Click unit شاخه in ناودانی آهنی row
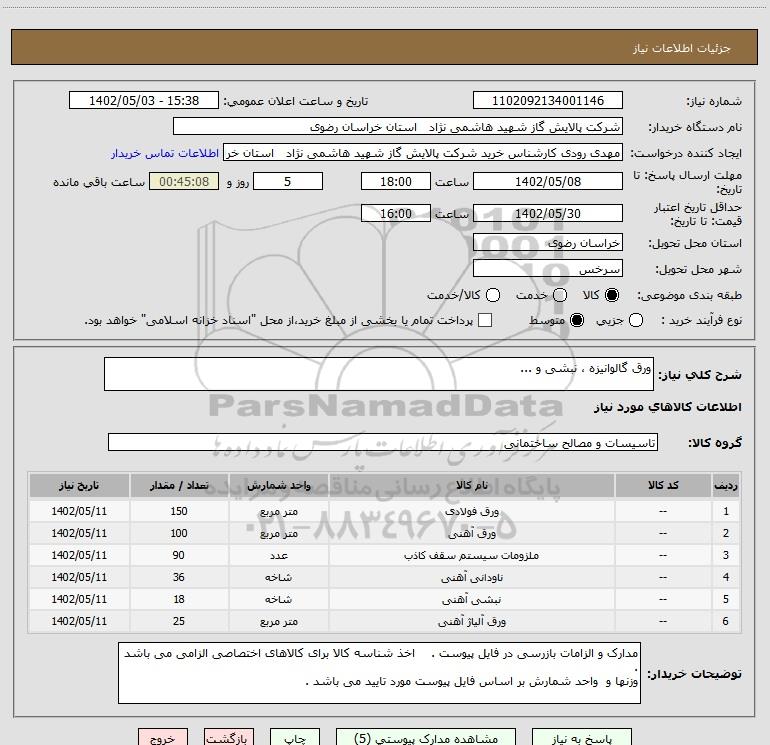This screenshot has height=745, width=770. [x=278, y=578]
